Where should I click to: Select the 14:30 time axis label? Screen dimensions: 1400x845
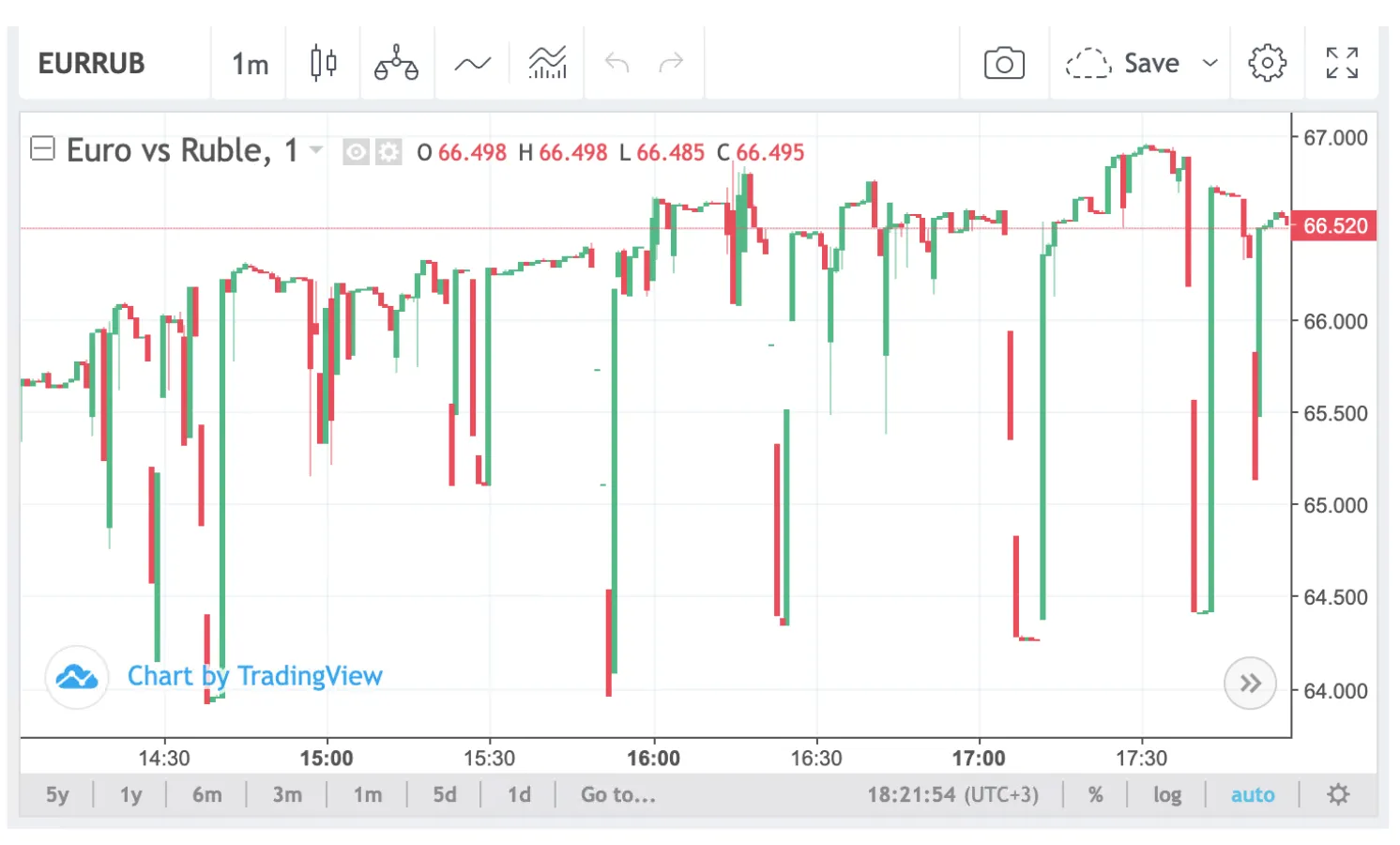(x=164, y=759)
